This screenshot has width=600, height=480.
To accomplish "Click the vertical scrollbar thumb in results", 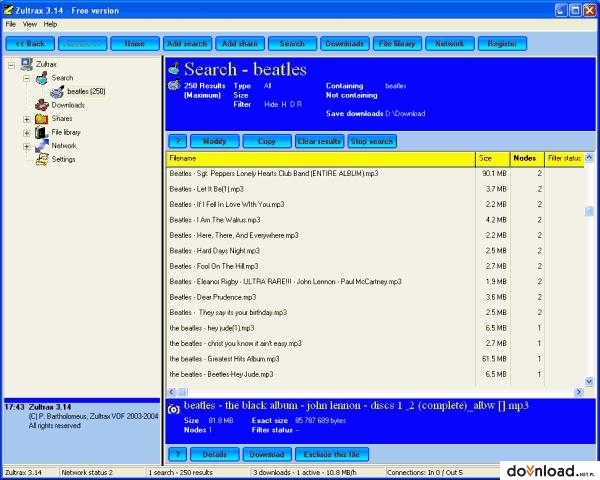I will pyautogui.click(x=589, y=211).
